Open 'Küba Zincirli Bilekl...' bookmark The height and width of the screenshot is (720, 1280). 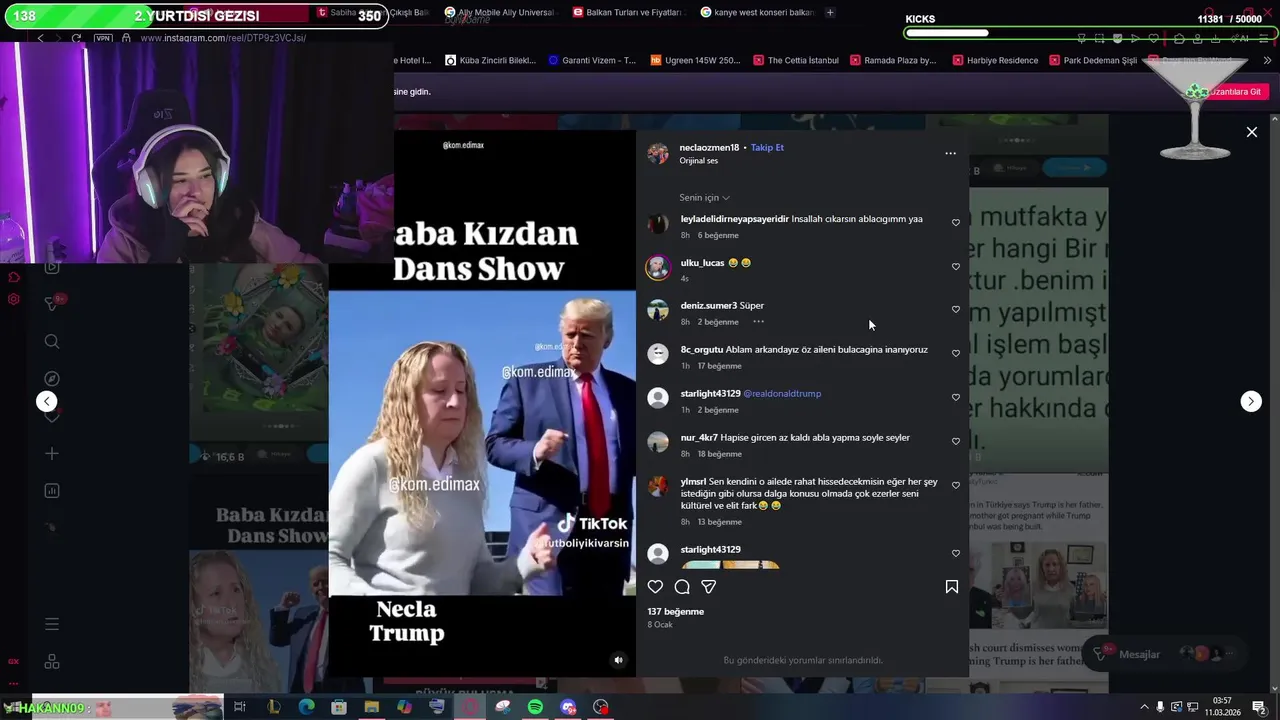pyautogui.click(x=491, y=60)
